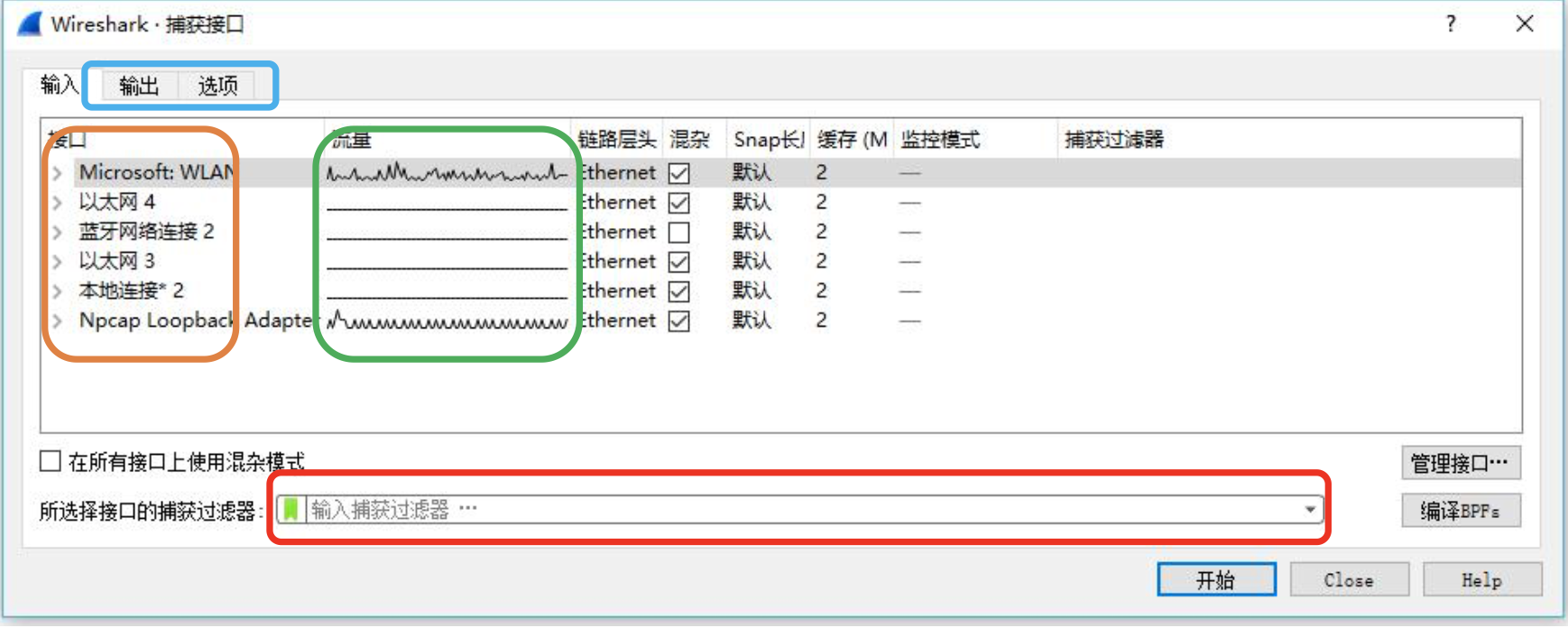Toggle promiscuous checkbox for Npcap Loopback Adapter
This screenshot has height=628, width=1568.
click(679, 321)
